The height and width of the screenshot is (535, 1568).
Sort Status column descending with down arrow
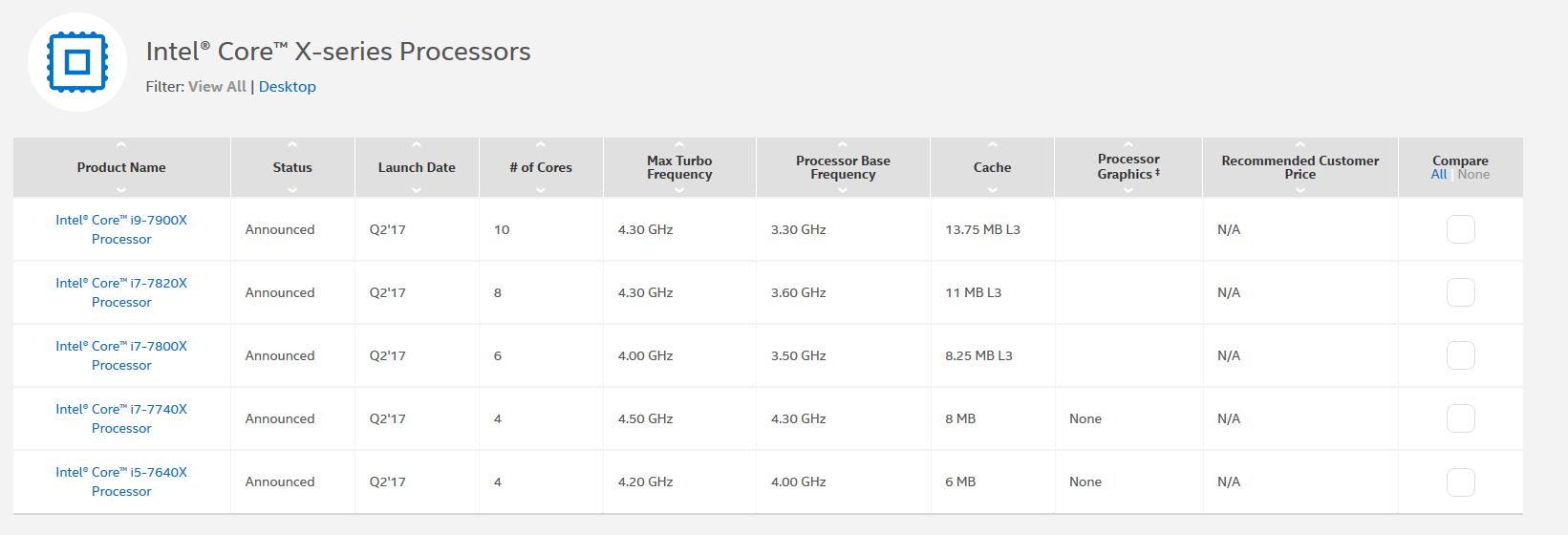(292, 189)
